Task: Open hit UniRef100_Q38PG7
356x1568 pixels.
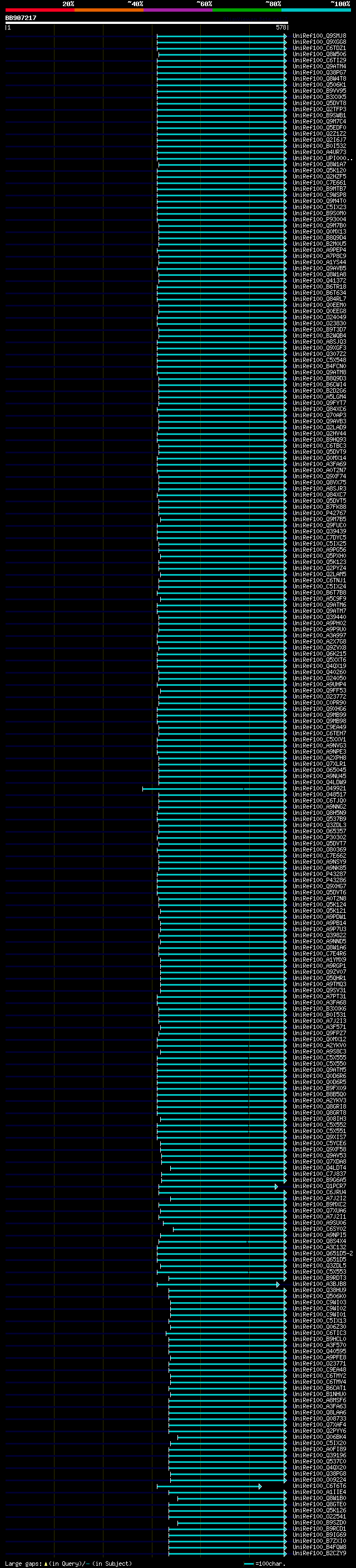Action: pyautogui.click(x=319, y=72)
